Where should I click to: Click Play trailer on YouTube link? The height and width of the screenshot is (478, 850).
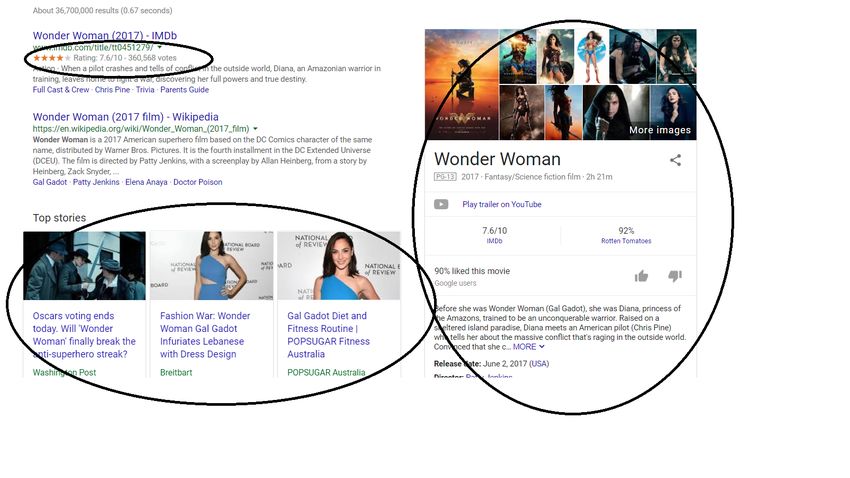[501, 204]
